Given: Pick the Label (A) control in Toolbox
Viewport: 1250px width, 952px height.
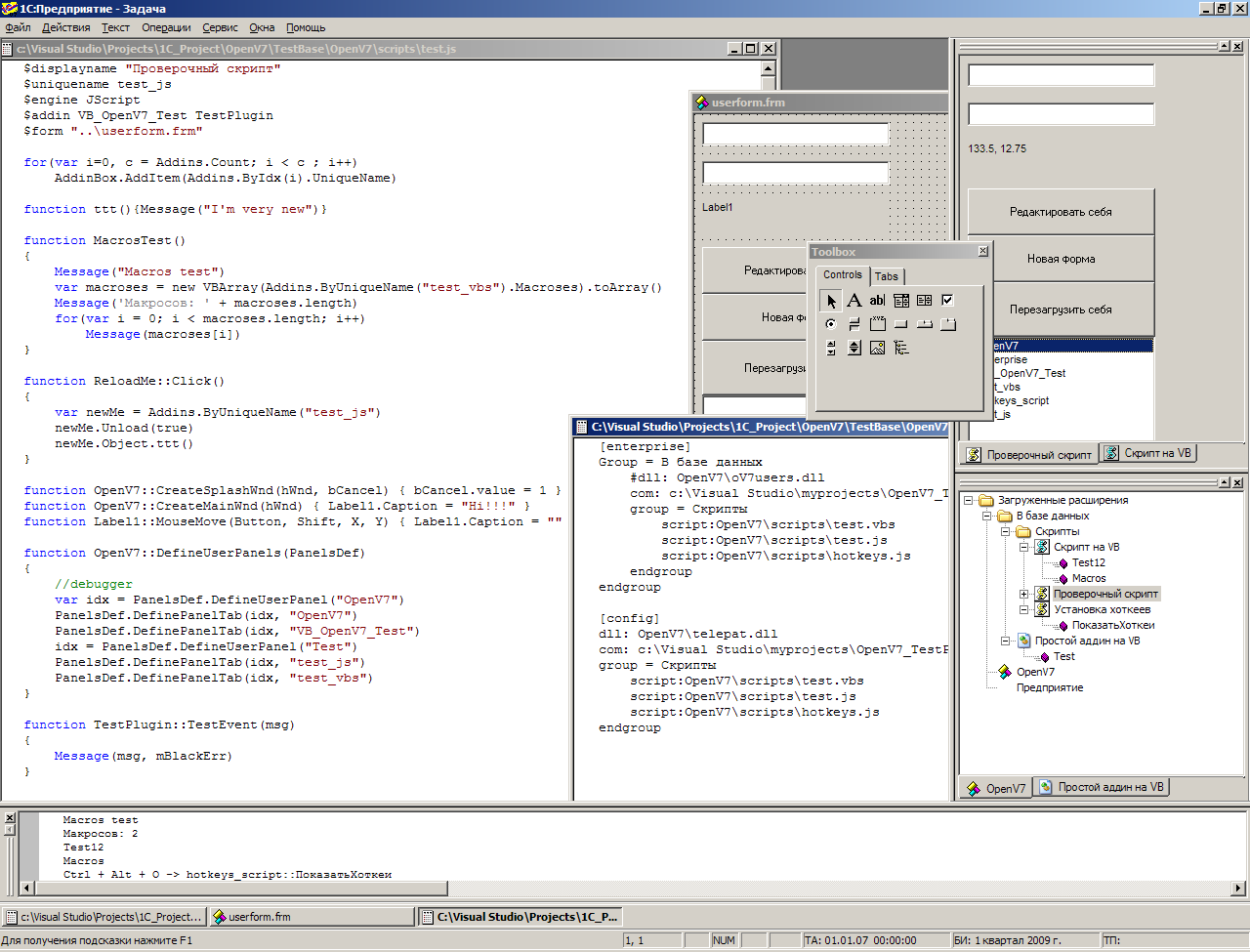Looking at the screenshot, I should pos(854,301).
